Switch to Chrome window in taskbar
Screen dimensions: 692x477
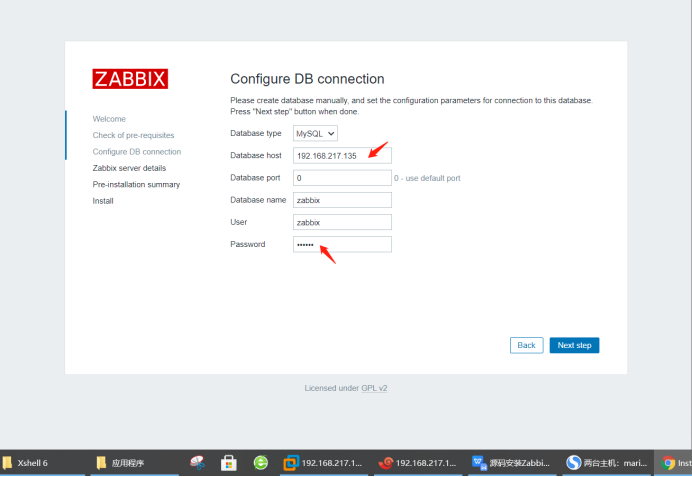point(675,463)
